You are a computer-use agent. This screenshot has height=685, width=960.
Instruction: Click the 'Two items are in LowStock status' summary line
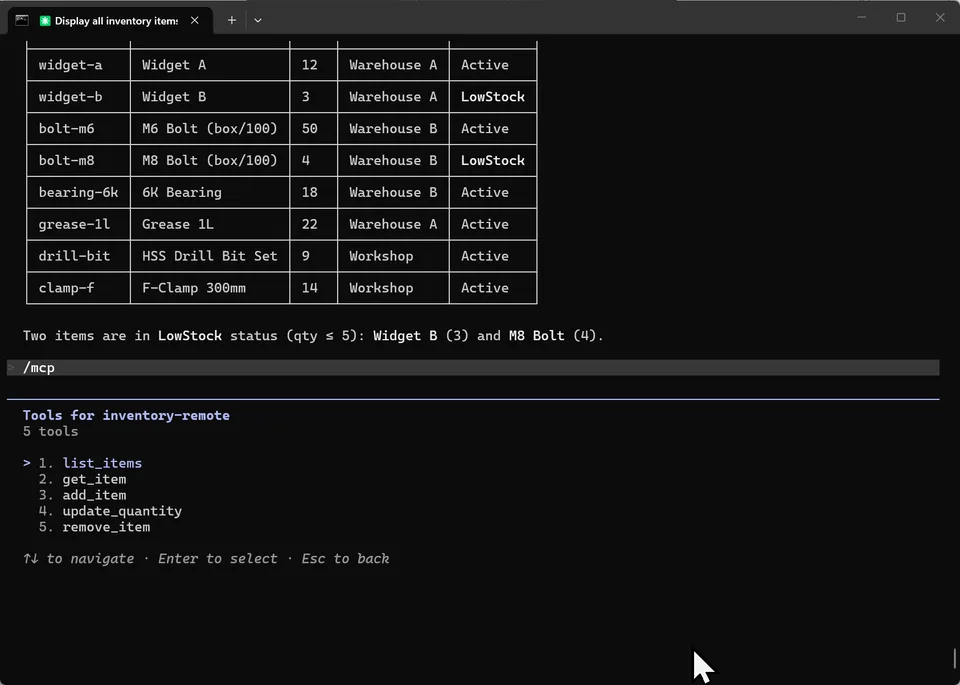coord(313,335)
